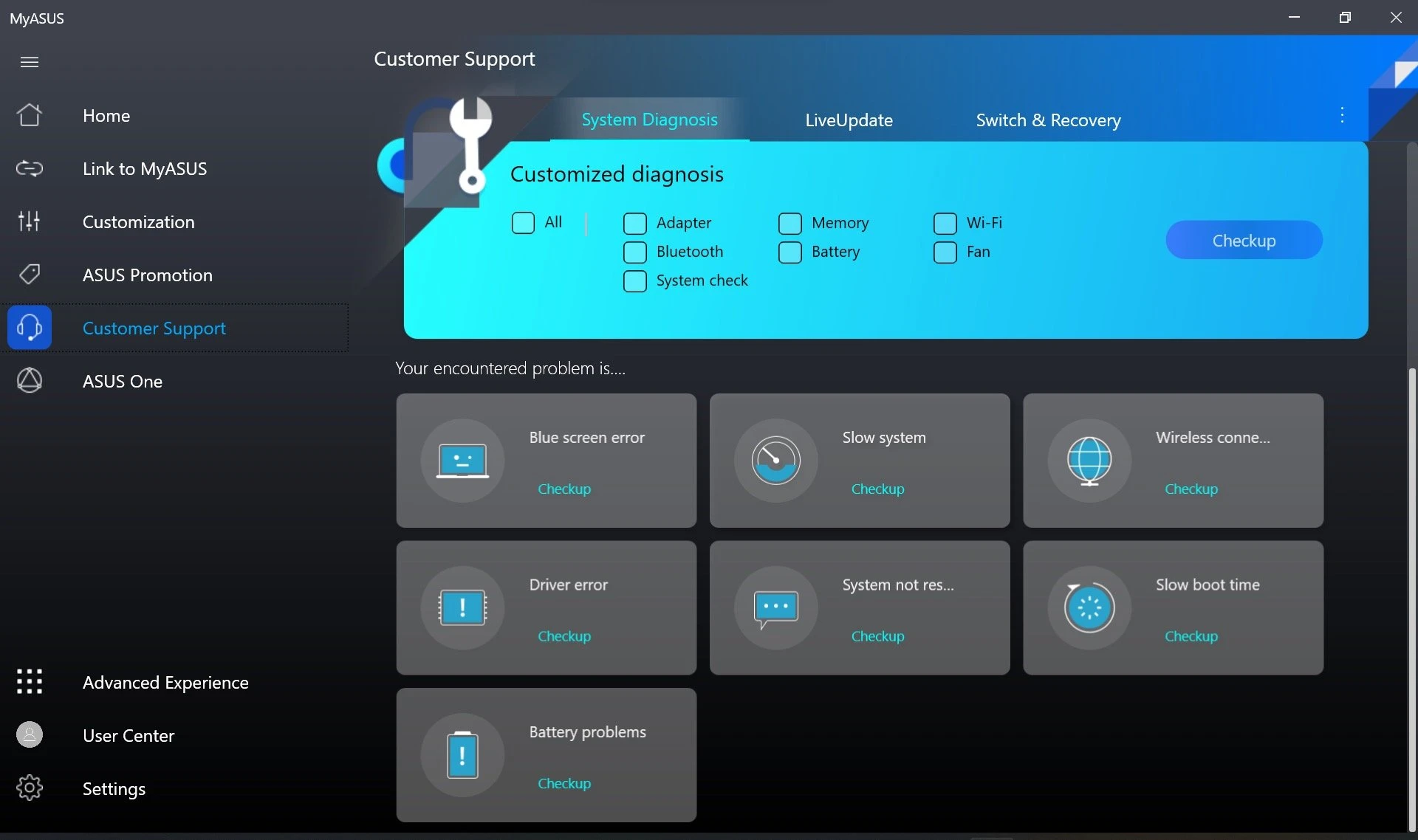Click the Customized diagnosis heading
The width and height of the screenshot is (1418, 840).
(x=617, y=174)
